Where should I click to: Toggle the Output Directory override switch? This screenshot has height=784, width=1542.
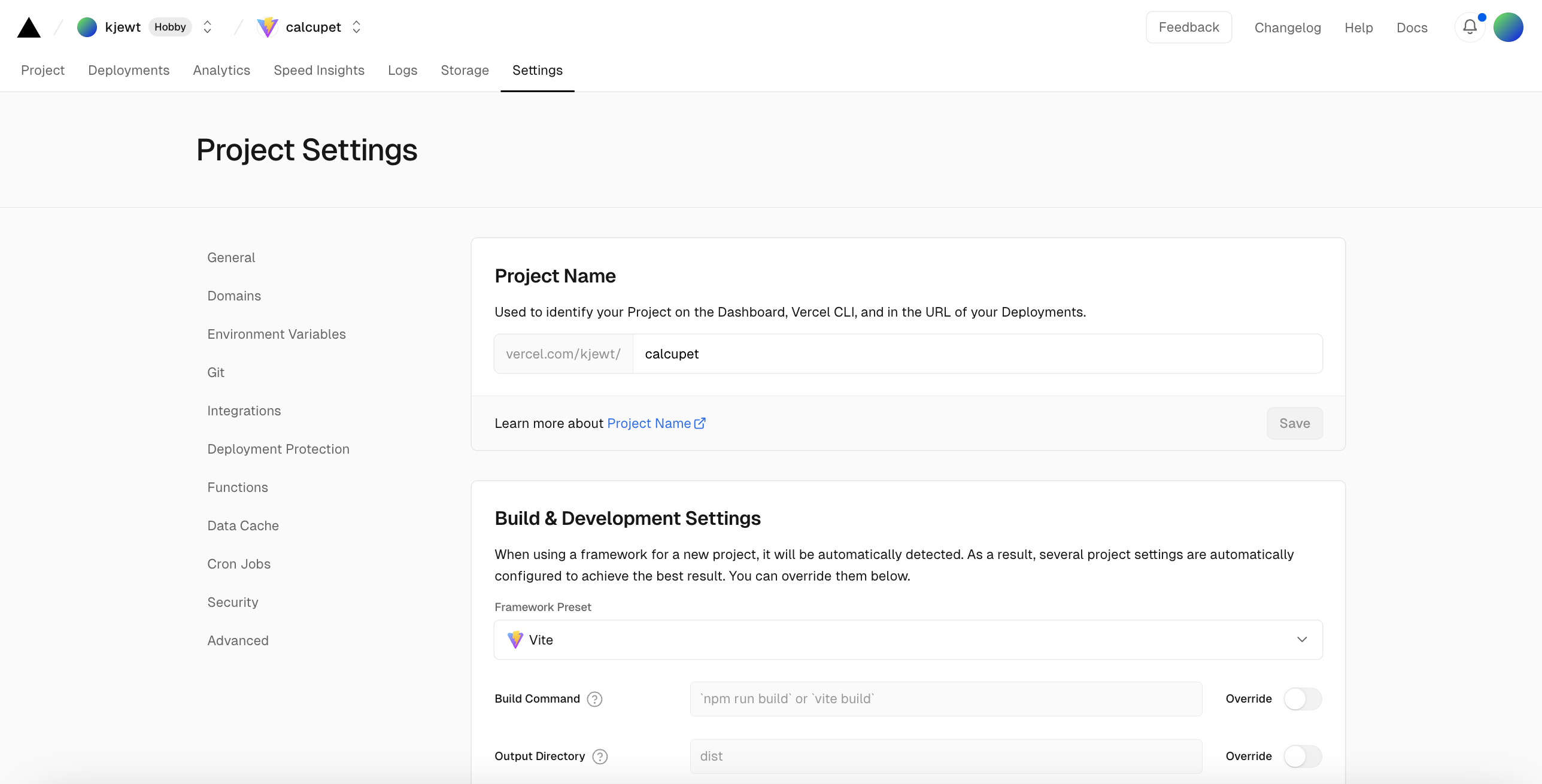click(x=1303, y=756)
